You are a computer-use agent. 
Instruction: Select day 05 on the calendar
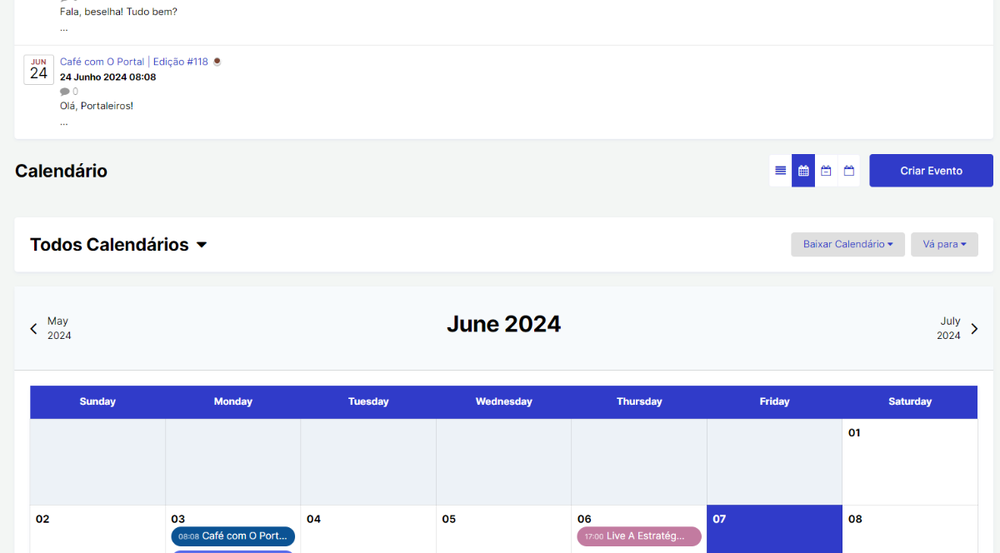[x=503, y=528]
